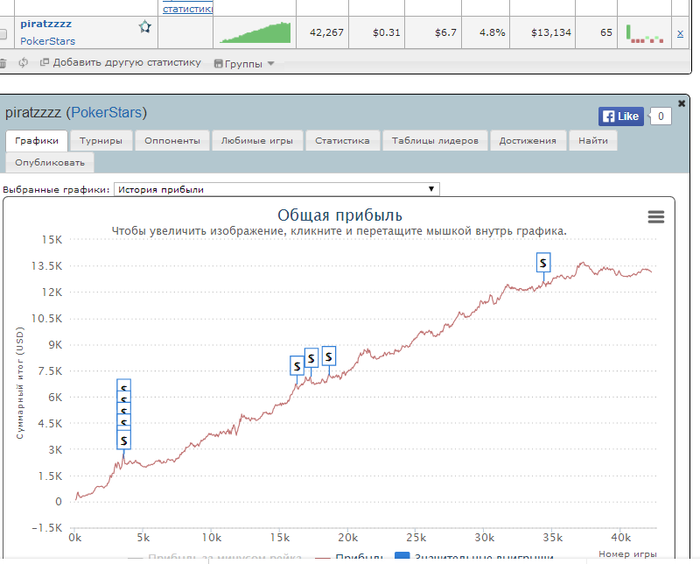Open the Турниры tab
This screenshot has height=564, width=700.
101,141
